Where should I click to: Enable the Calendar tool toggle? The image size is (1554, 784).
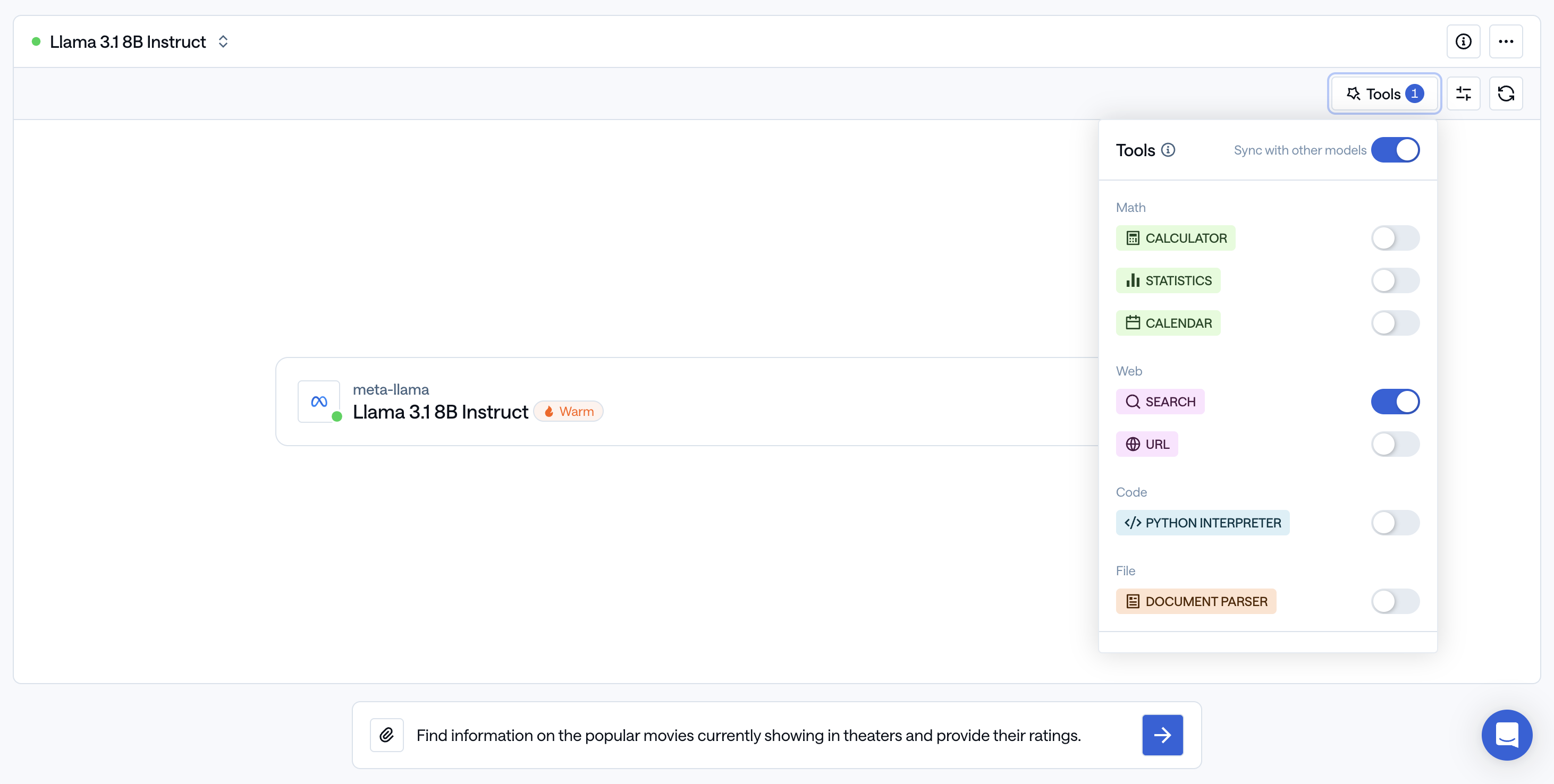click(x=1395, y=323)
